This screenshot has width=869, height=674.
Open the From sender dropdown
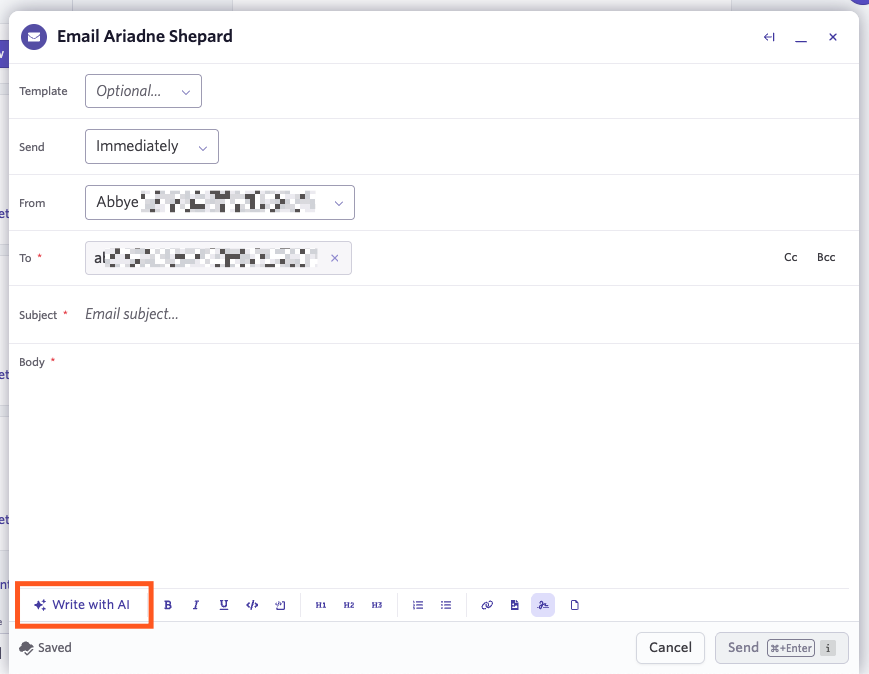220,202
